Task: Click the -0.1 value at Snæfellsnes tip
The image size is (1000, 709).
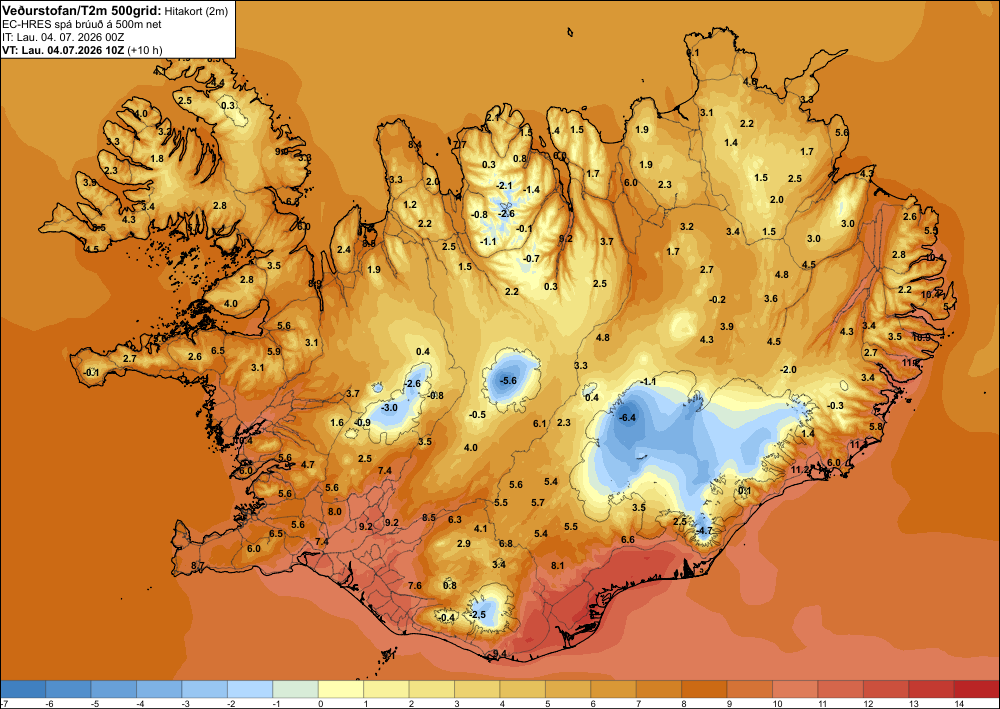Action: pyautogui.click(x=92, y=373)
